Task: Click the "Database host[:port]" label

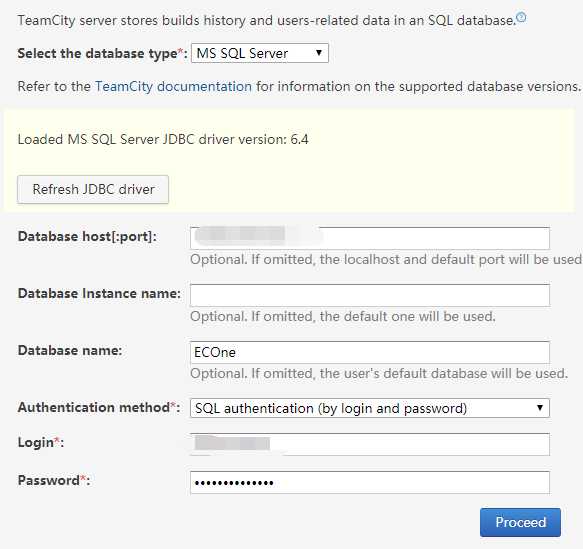Action: pyautogui.click(x=87, y=236)
